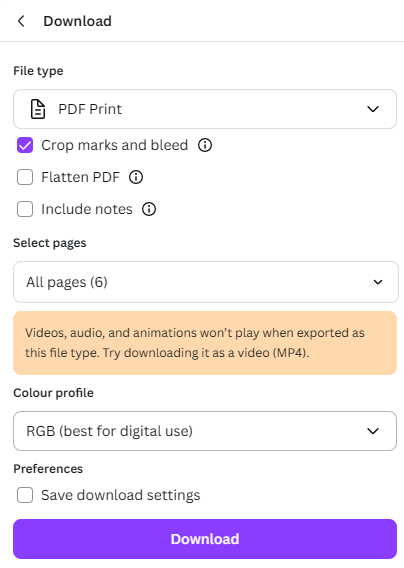Screen dimensions: 404x568
Task: Show info about Crop marks and bleed
Action: pos(205,145)
